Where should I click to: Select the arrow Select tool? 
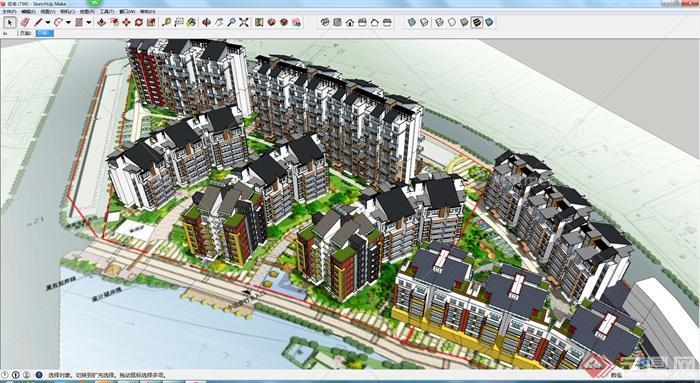11,22
